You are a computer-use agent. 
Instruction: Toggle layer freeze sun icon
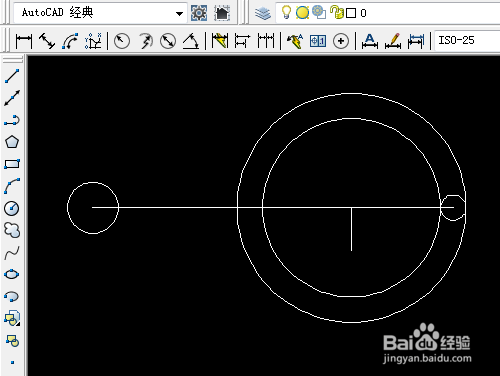pyautogui.click(x=302, y=13)
